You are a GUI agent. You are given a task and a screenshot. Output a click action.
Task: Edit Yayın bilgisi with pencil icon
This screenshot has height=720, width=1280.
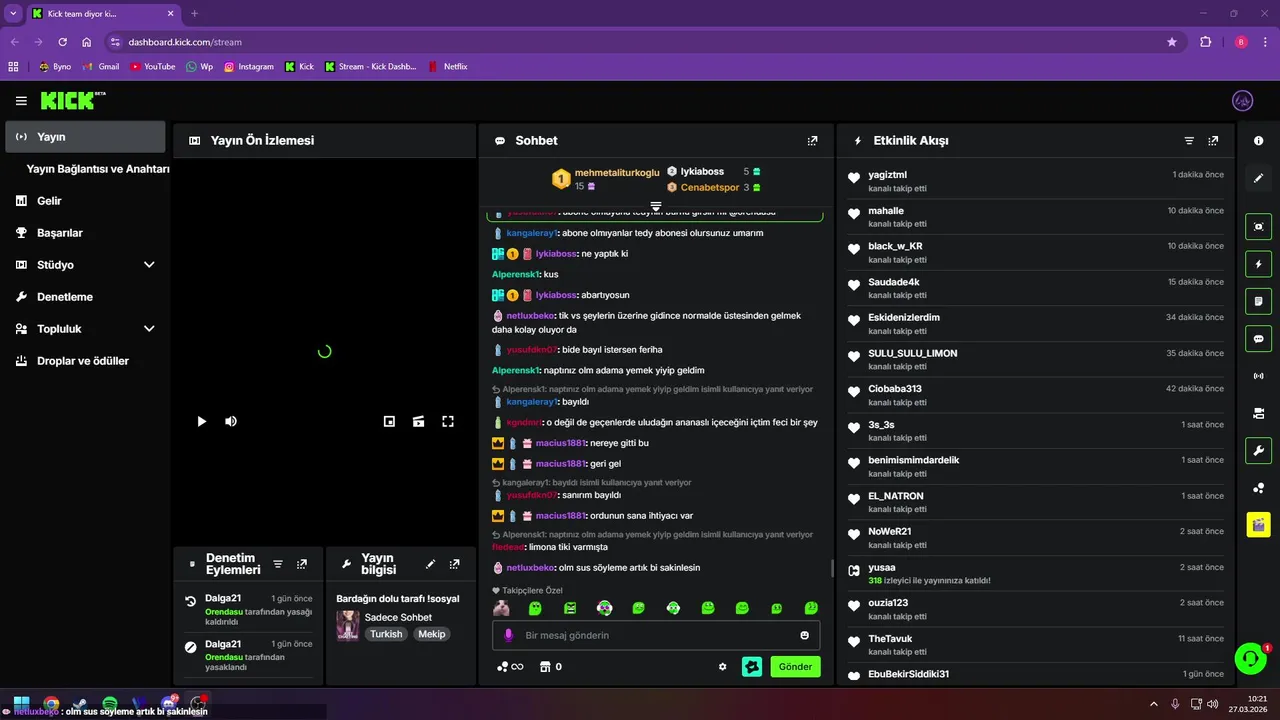[x=430, y=564]
